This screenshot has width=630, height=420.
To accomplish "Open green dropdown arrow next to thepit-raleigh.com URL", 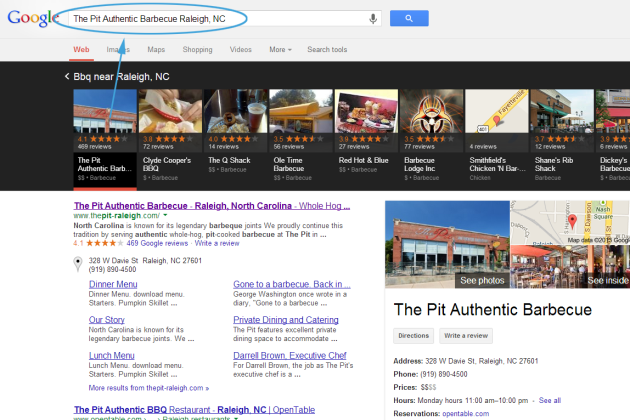I will (165, 215).
